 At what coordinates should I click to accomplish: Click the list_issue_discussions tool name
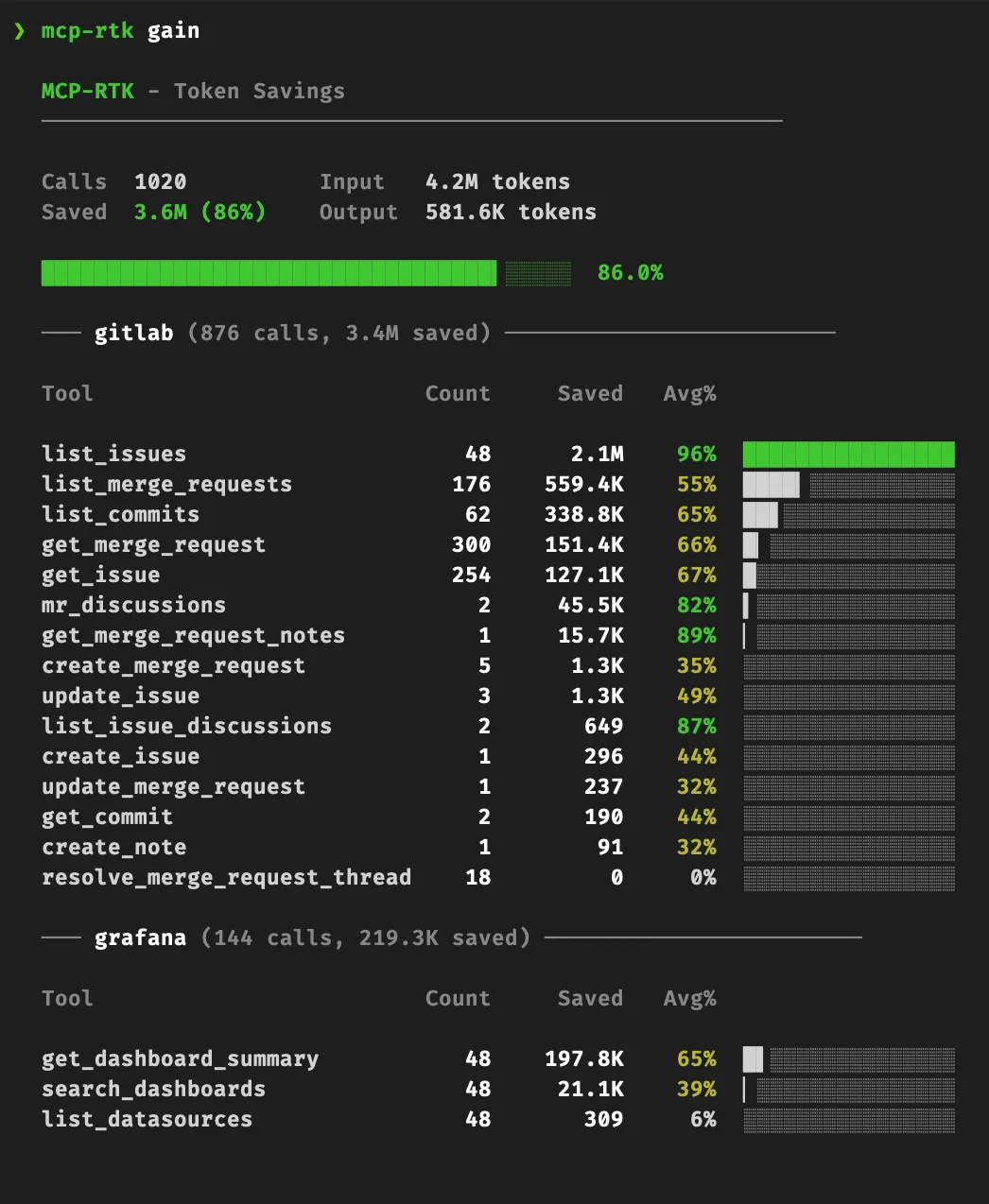click(186, 726)
